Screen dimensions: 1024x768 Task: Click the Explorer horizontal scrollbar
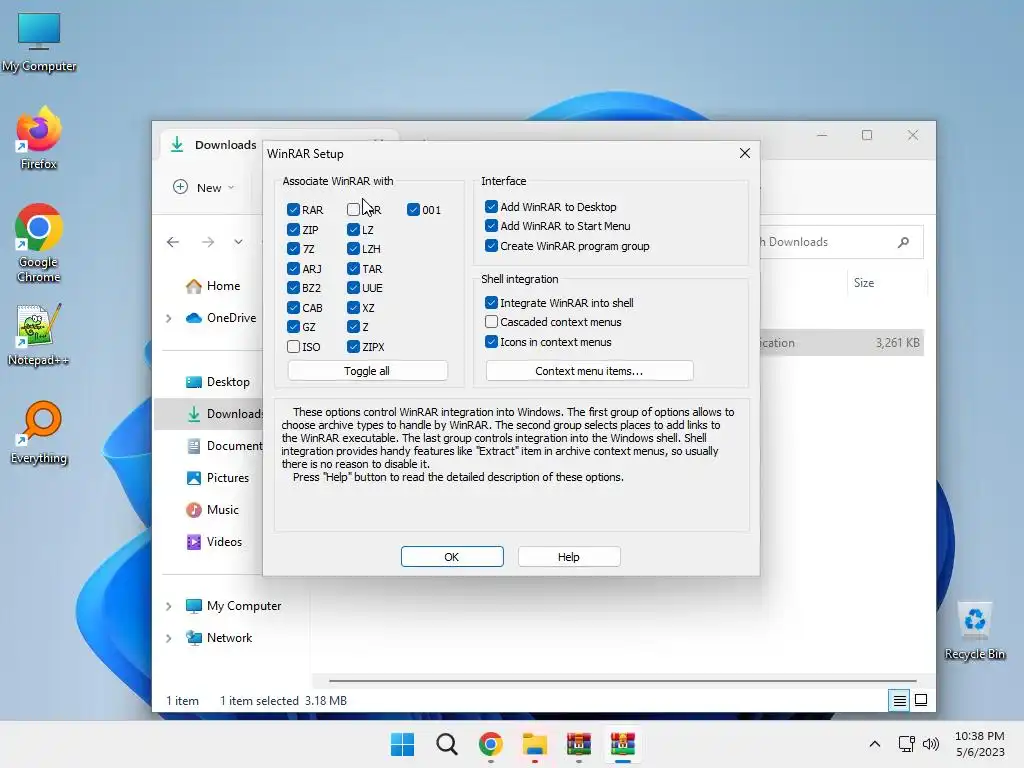click(x=622, y=680)
